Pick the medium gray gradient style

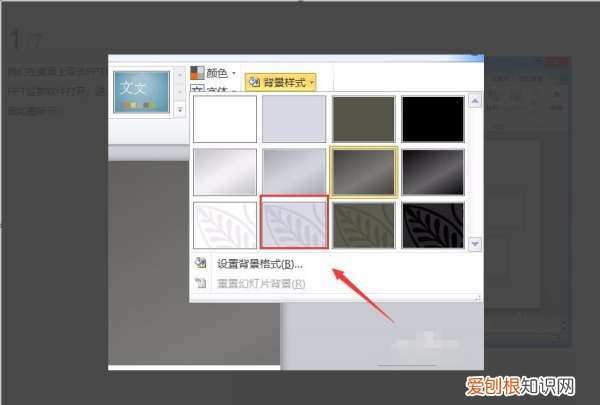click(x=294, y=172)
